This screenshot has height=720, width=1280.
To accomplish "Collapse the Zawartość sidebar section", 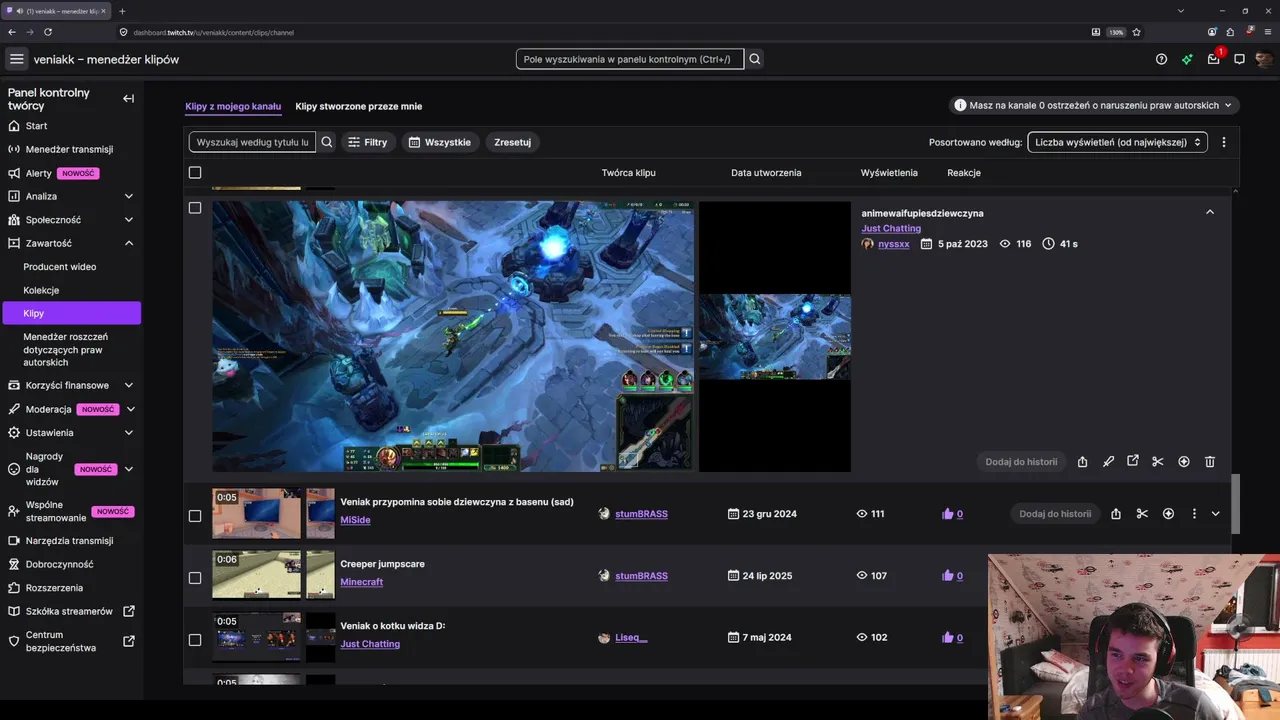I will [129, 243].
